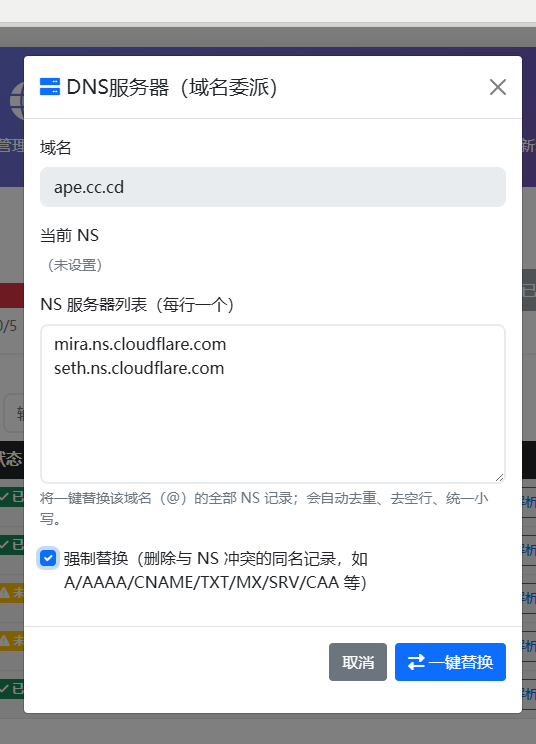The width and height of the screenshot is (536, 744).
Task: Click the partially hidden globe logo behind dialog
Action: pos(17,101)
